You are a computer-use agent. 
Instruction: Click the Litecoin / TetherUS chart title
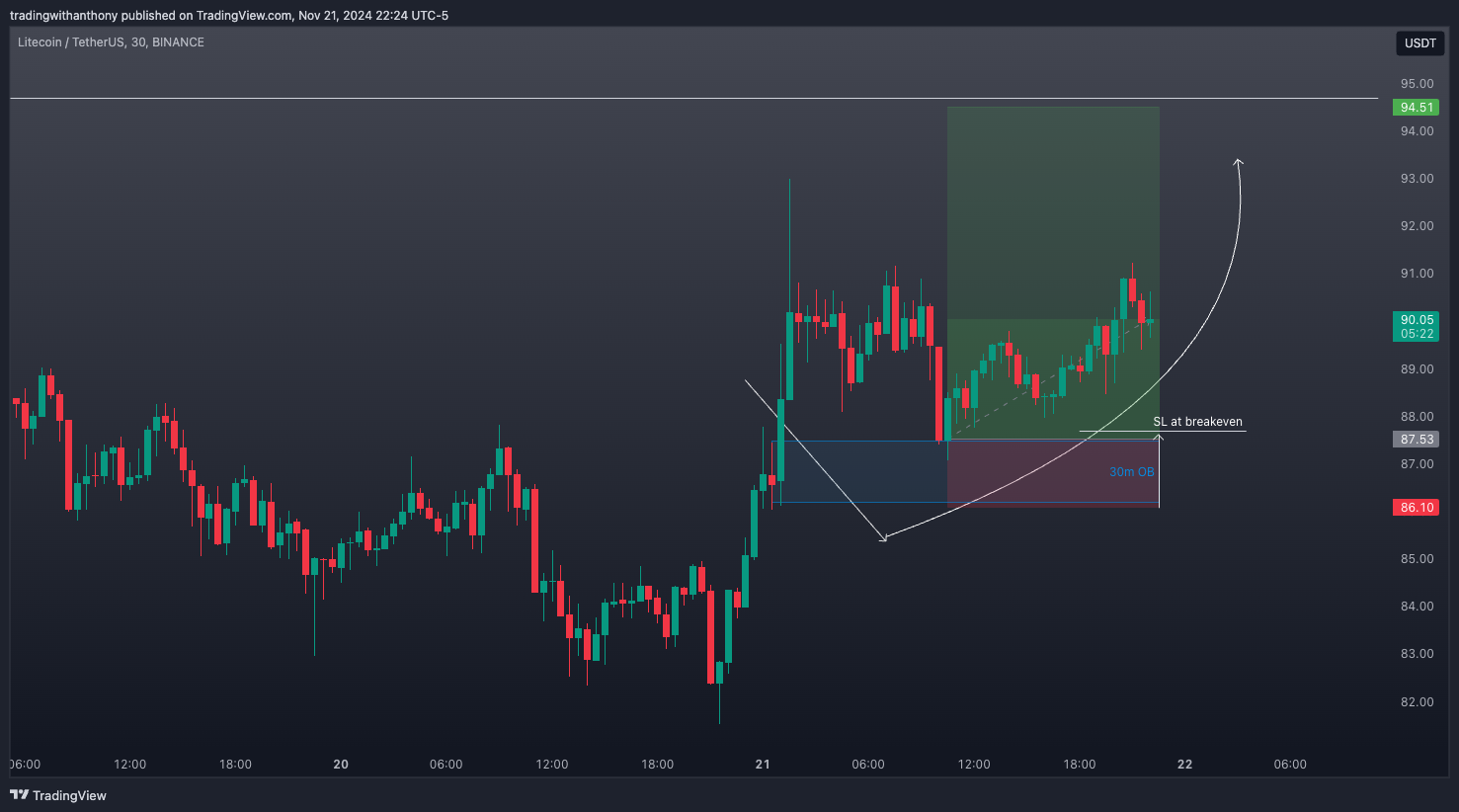coord(111,42)
